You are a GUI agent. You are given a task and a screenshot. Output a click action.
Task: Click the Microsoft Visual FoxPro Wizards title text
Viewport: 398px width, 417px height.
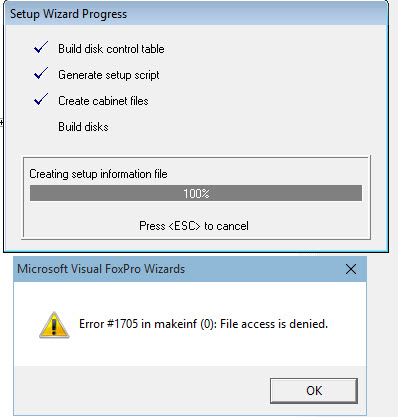[x=101, y=269]
